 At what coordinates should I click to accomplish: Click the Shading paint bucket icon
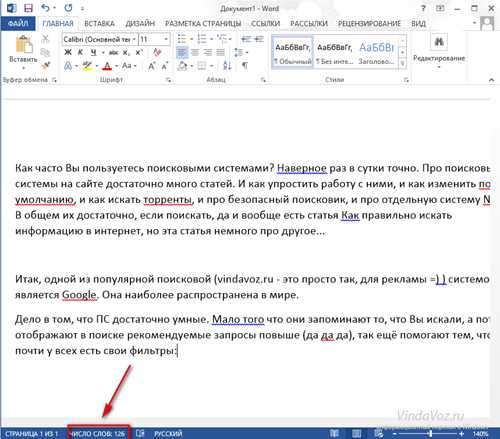point(182,66)
